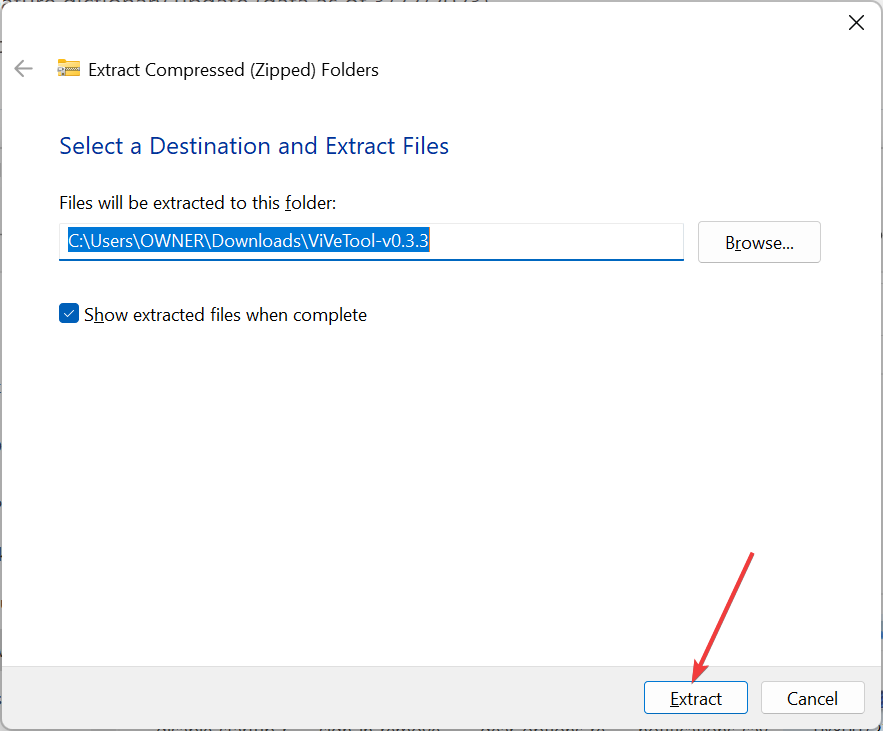Click the 'Files will be extracted to this folder' label
883x731 pixels.
pyautogui.click(x=197, y=203)
